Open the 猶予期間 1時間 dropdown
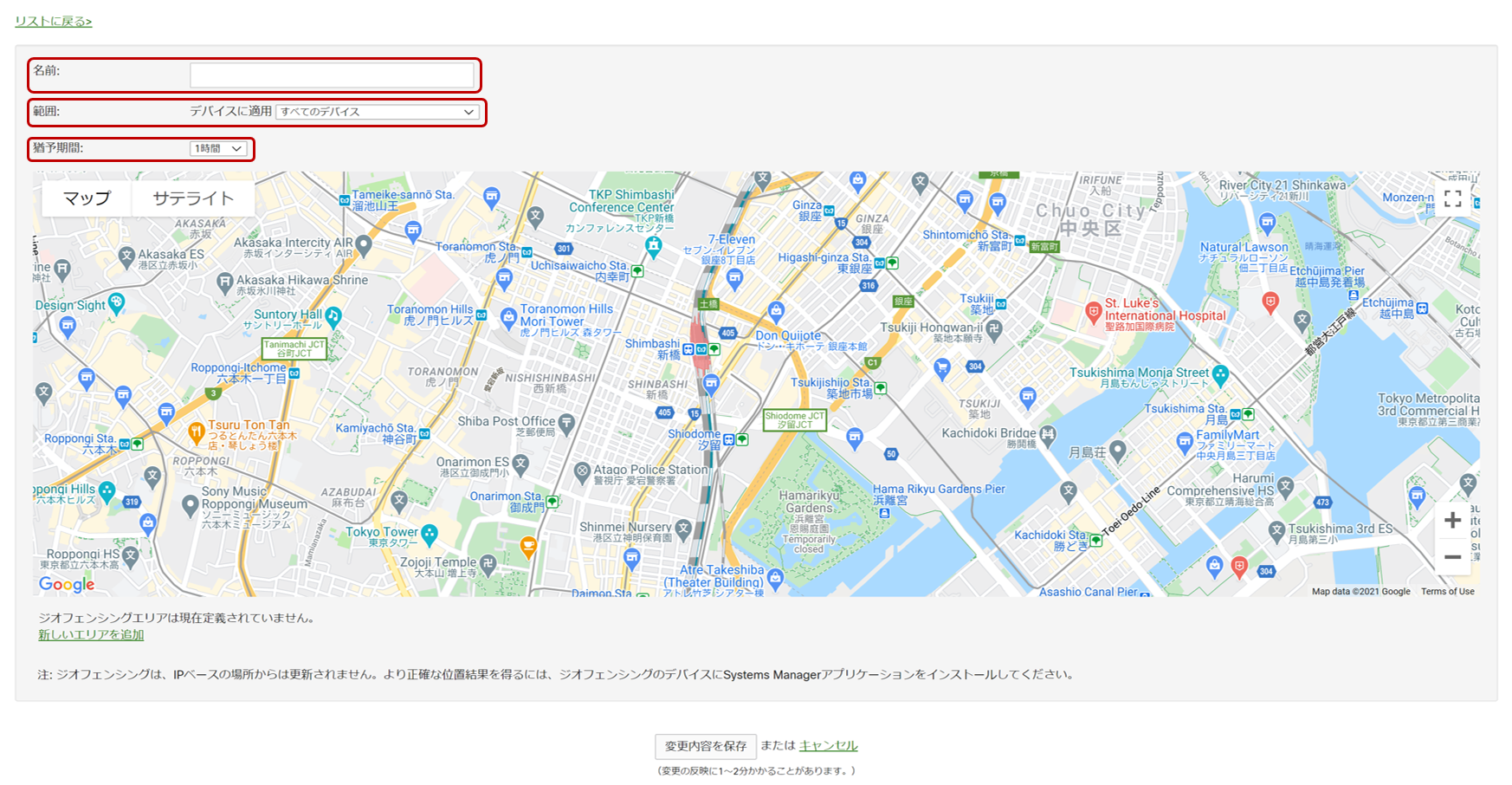 pos(219,148)
